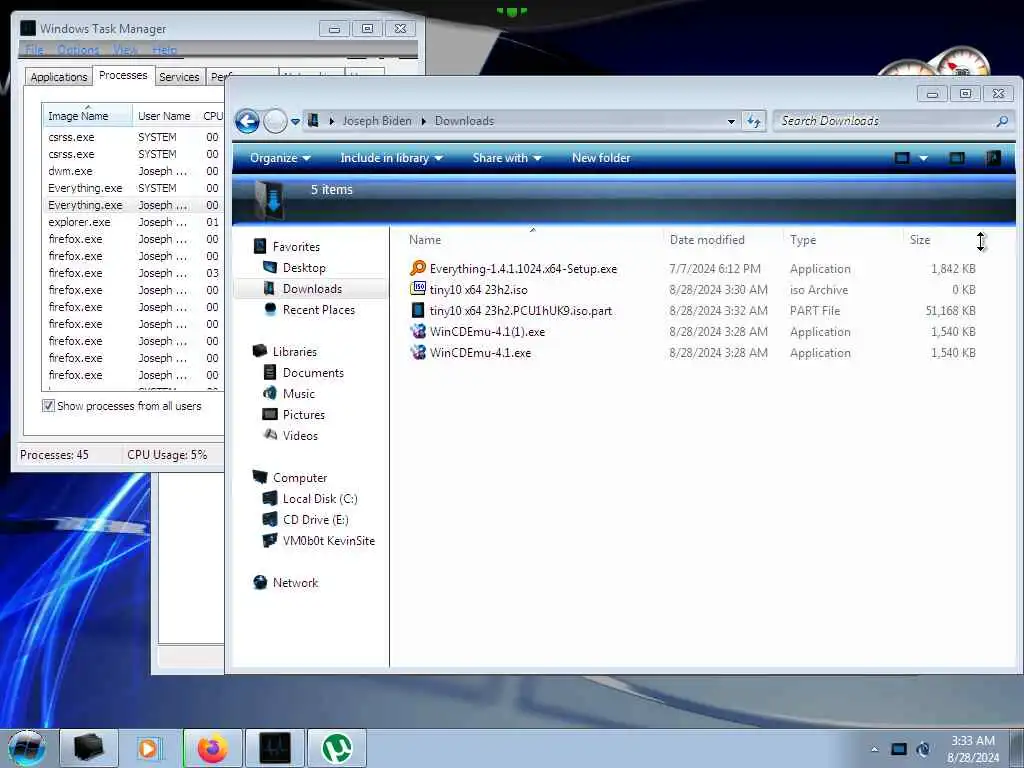Open the view options dropdown arrow
This screenshot has width=1024, height=768.
click(923, 158)
